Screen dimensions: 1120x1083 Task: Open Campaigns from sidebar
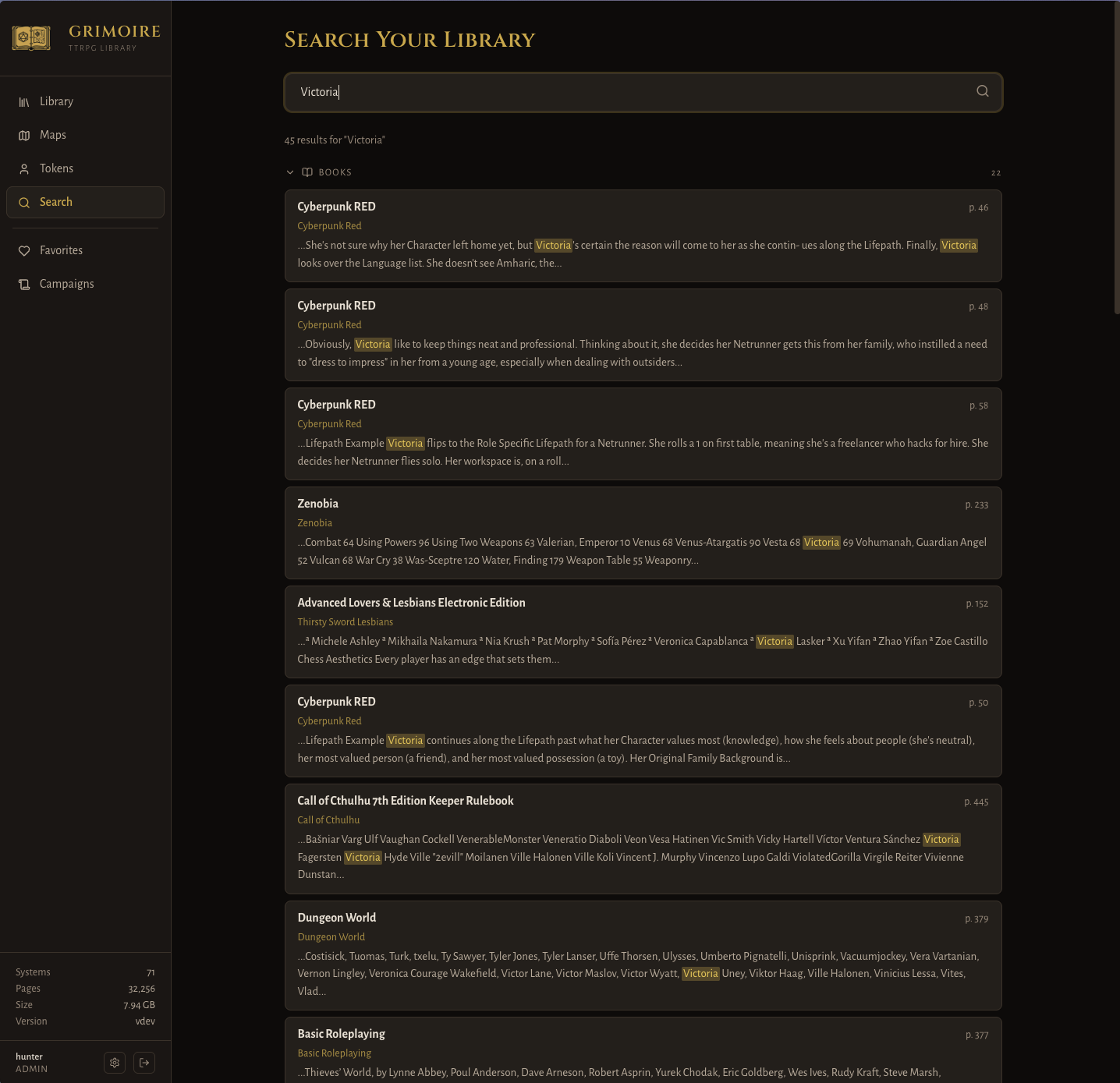(x=85, y=284)
